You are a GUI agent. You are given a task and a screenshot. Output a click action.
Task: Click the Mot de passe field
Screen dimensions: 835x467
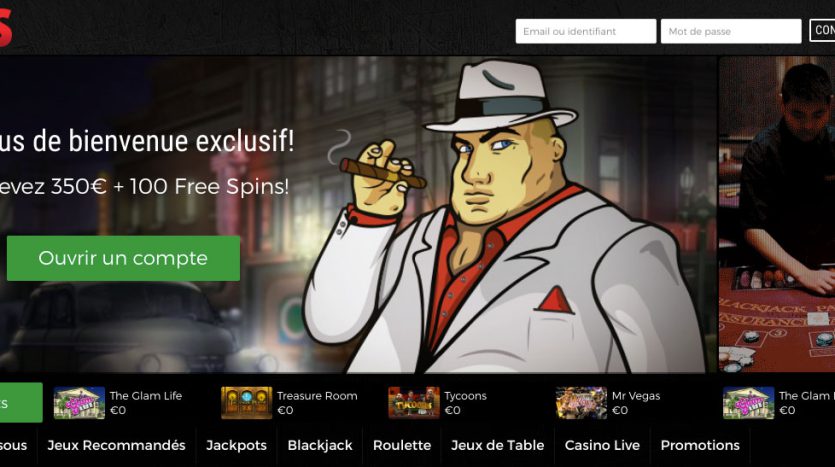pyautogui.click(x=731, y=31)
